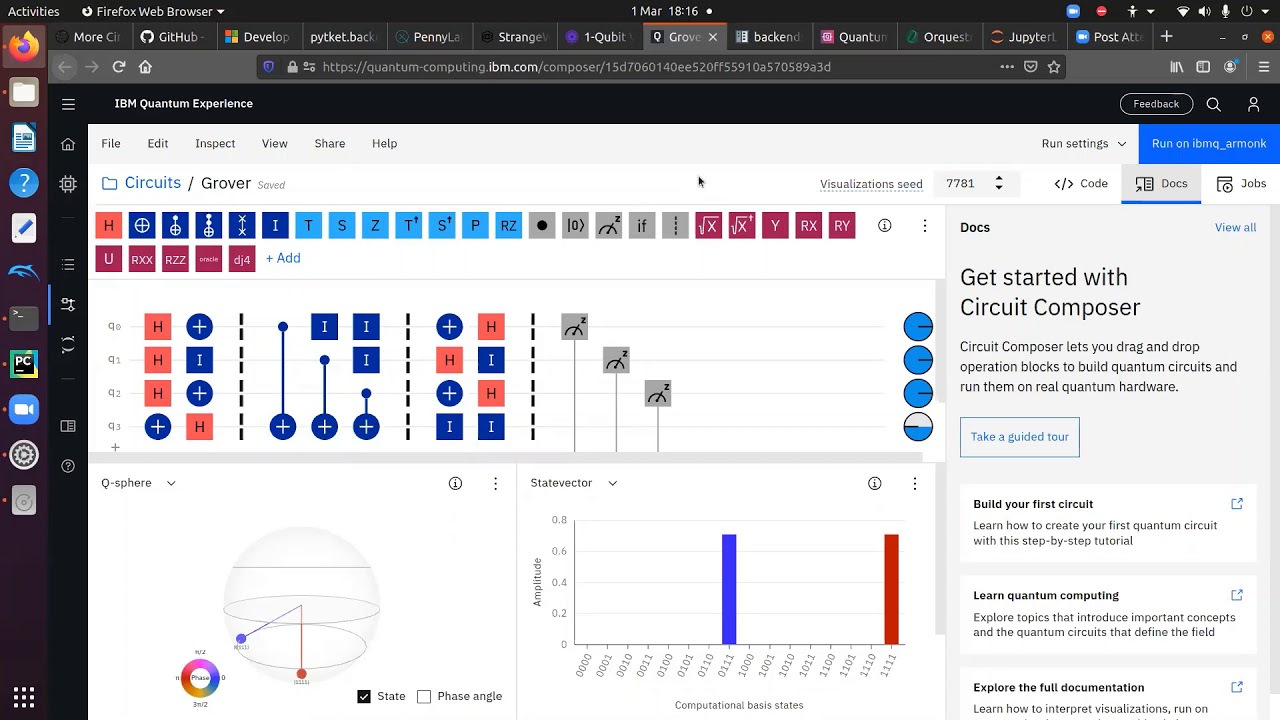Click the blue 0111 amplitude bar
Screen dimensions: 1280x720
point(729,589)
